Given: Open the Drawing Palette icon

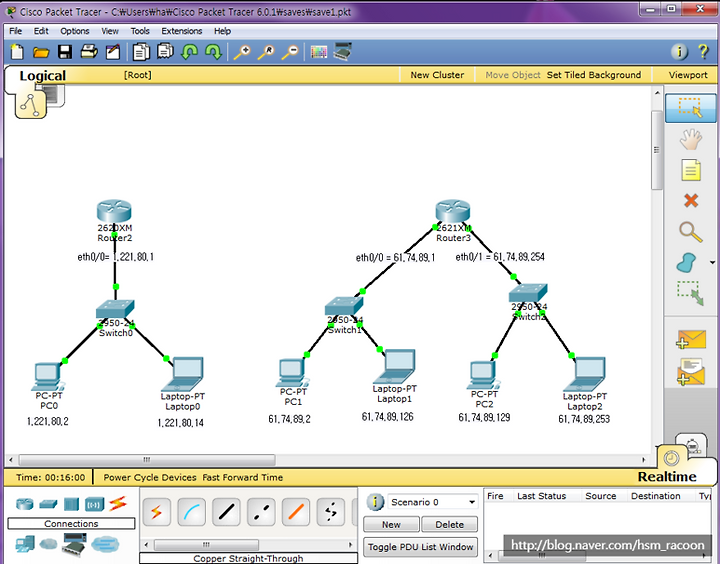Looking at the screenshot, I should pyautogui.click(x=319, y=51).
